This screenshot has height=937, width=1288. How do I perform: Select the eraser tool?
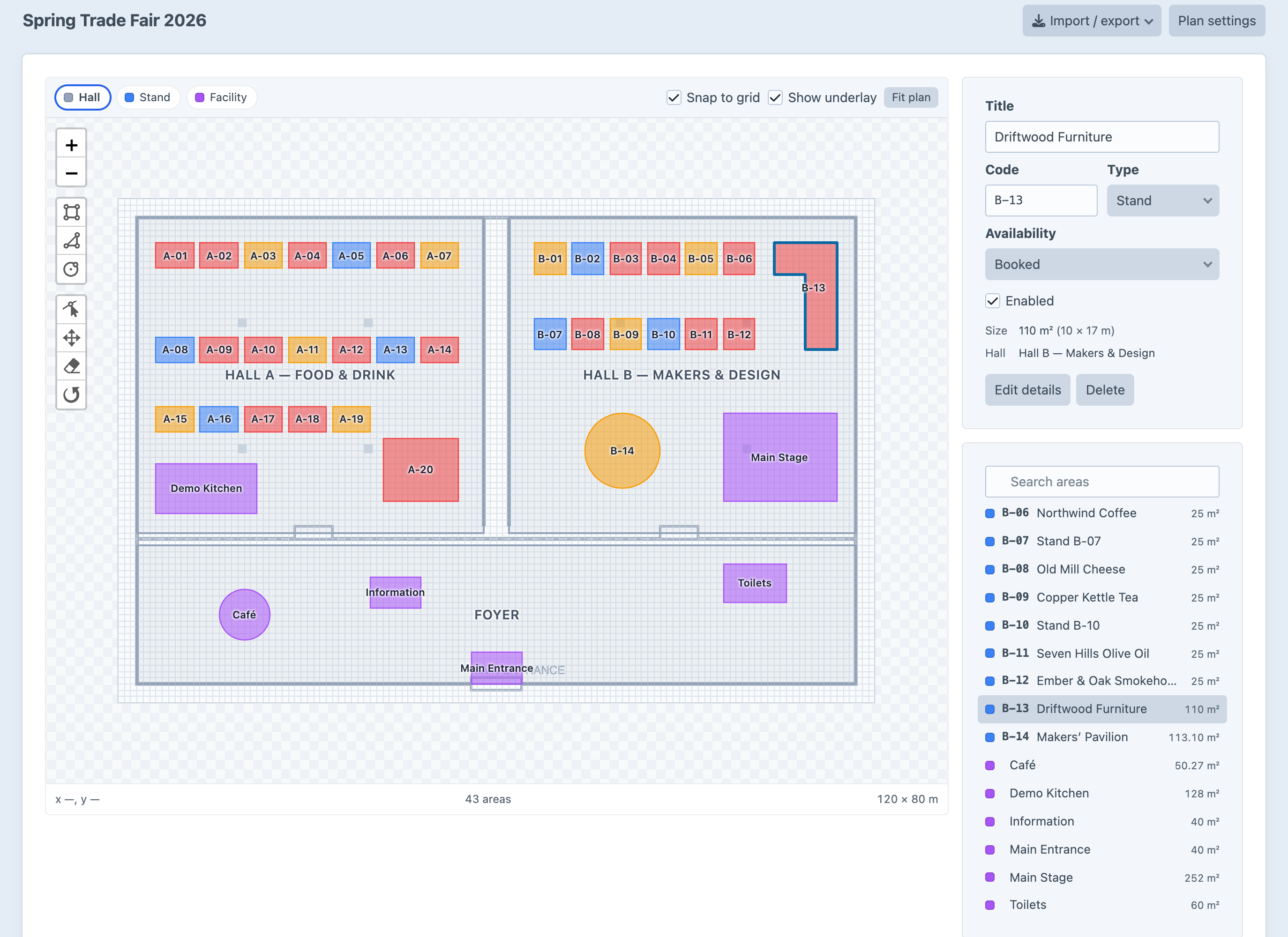(x=71, y=366)
